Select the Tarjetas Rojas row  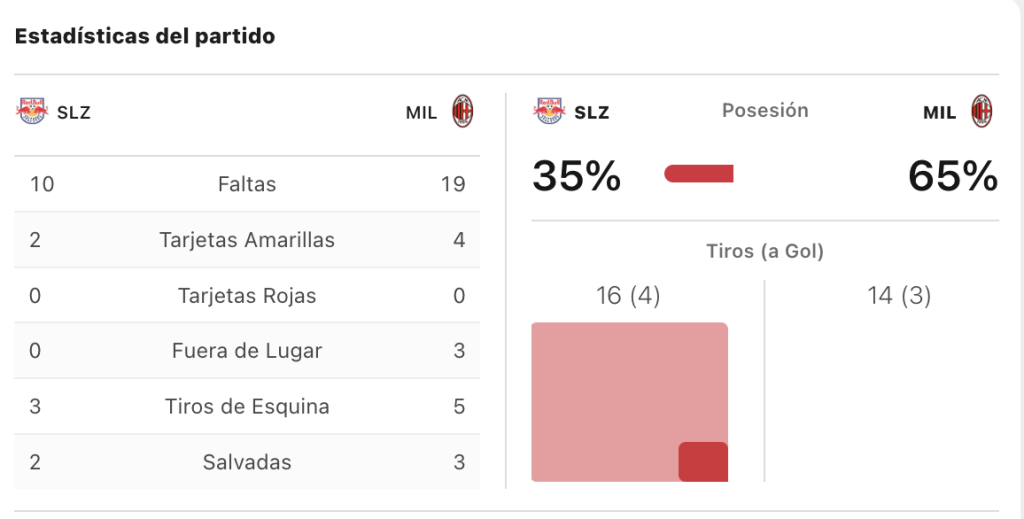247,295
